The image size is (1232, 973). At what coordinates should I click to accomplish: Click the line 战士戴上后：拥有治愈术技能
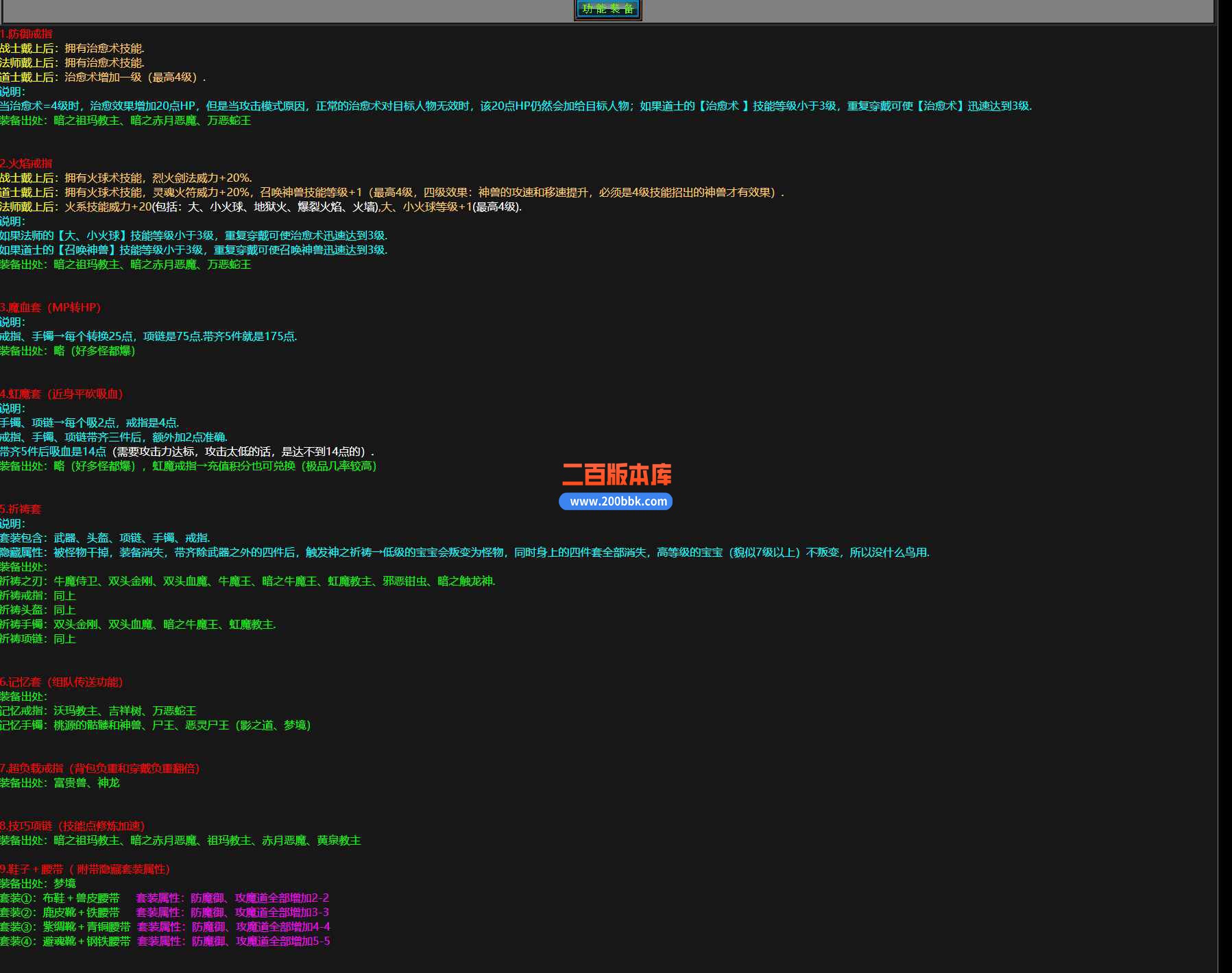click(x=72, y=48)
